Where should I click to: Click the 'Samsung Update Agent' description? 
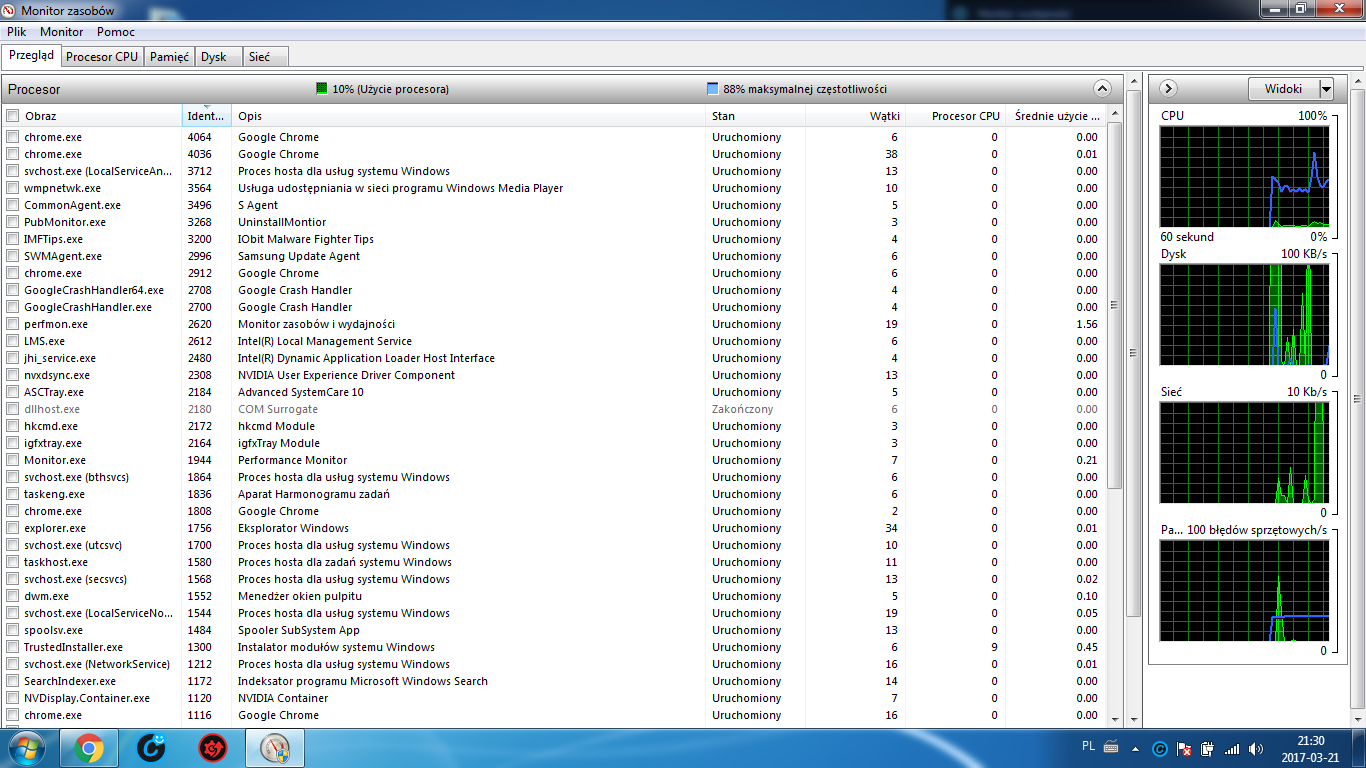coord(299,256)
